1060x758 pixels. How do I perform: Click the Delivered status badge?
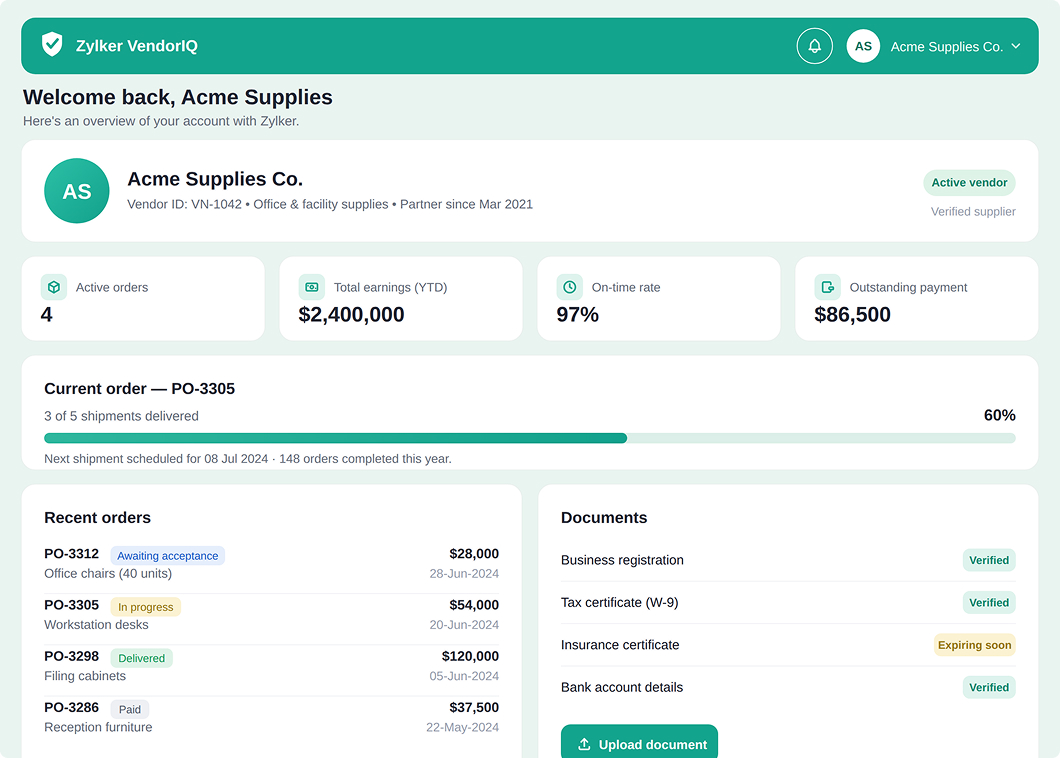click(x=141, y=659)
